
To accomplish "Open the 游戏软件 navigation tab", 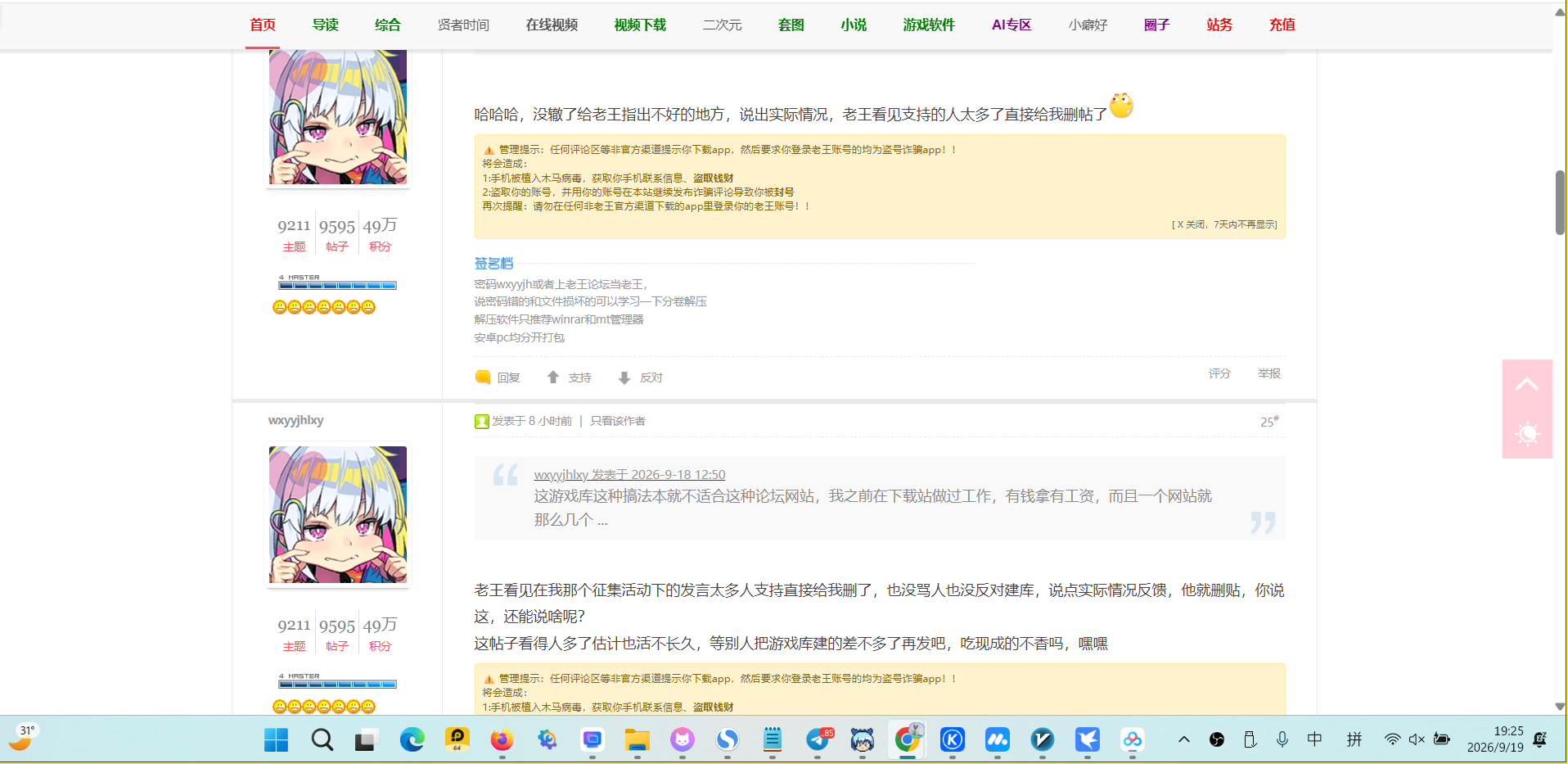I will coord(929,25).
